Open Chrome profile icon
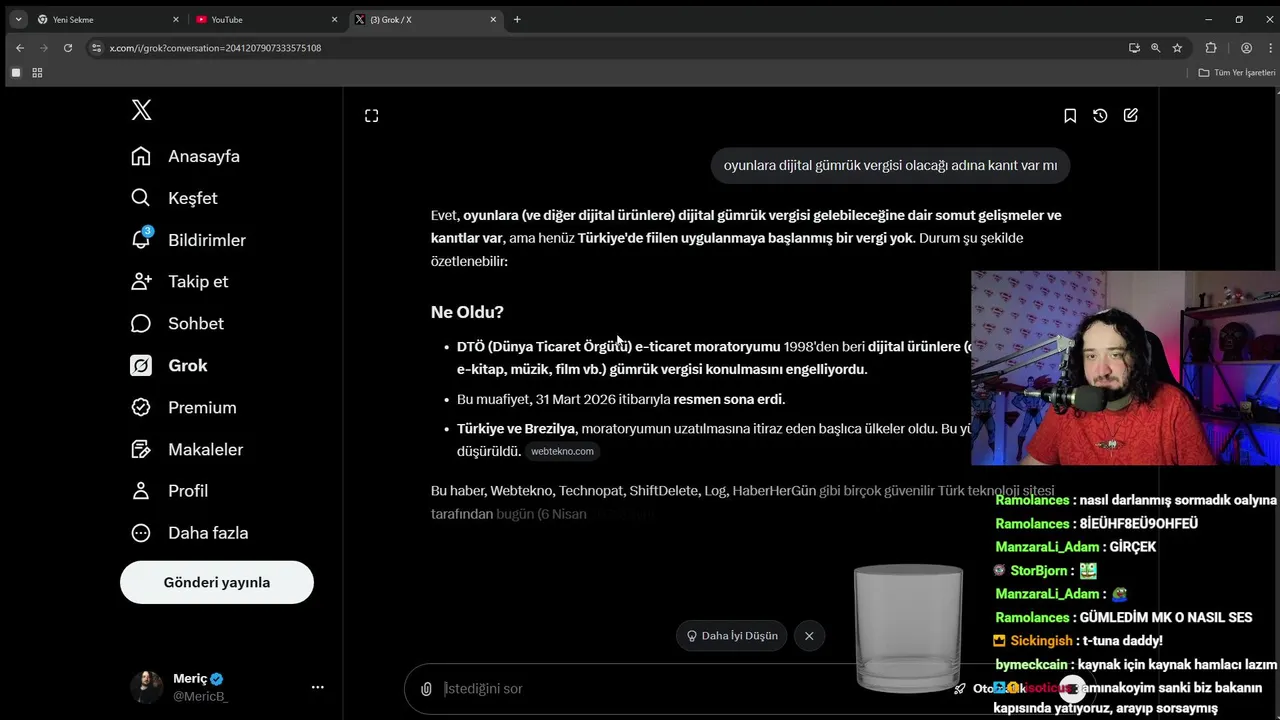This screenshot has width=1280, height=720. click(1246, 47)
